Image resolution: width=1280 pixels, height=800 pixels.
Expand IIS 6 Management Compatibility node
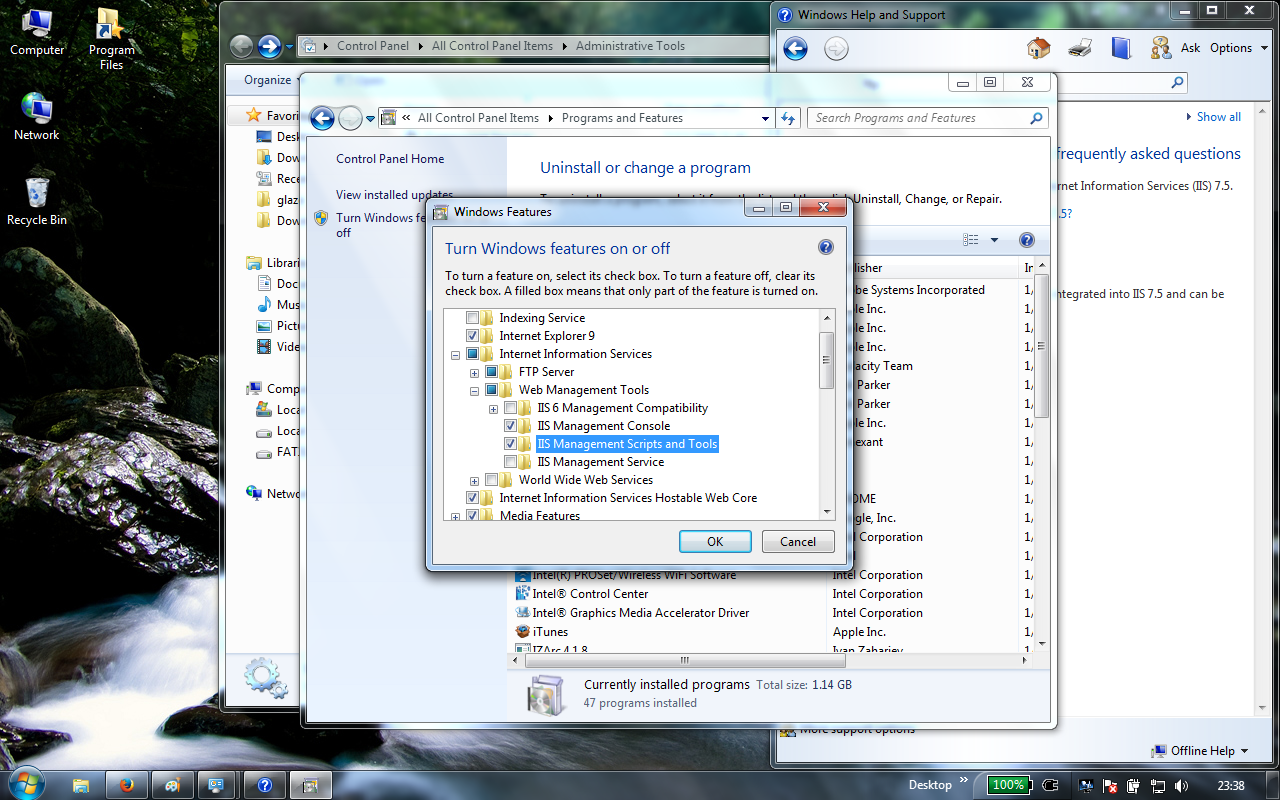tap(493, 409)
